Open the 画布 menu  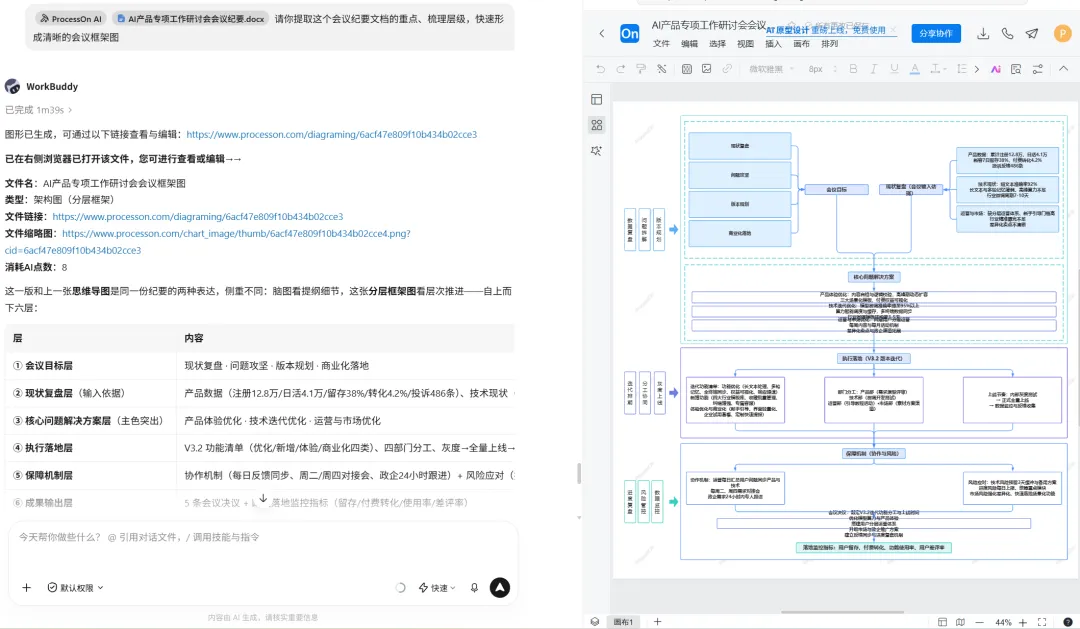[802, 43]
